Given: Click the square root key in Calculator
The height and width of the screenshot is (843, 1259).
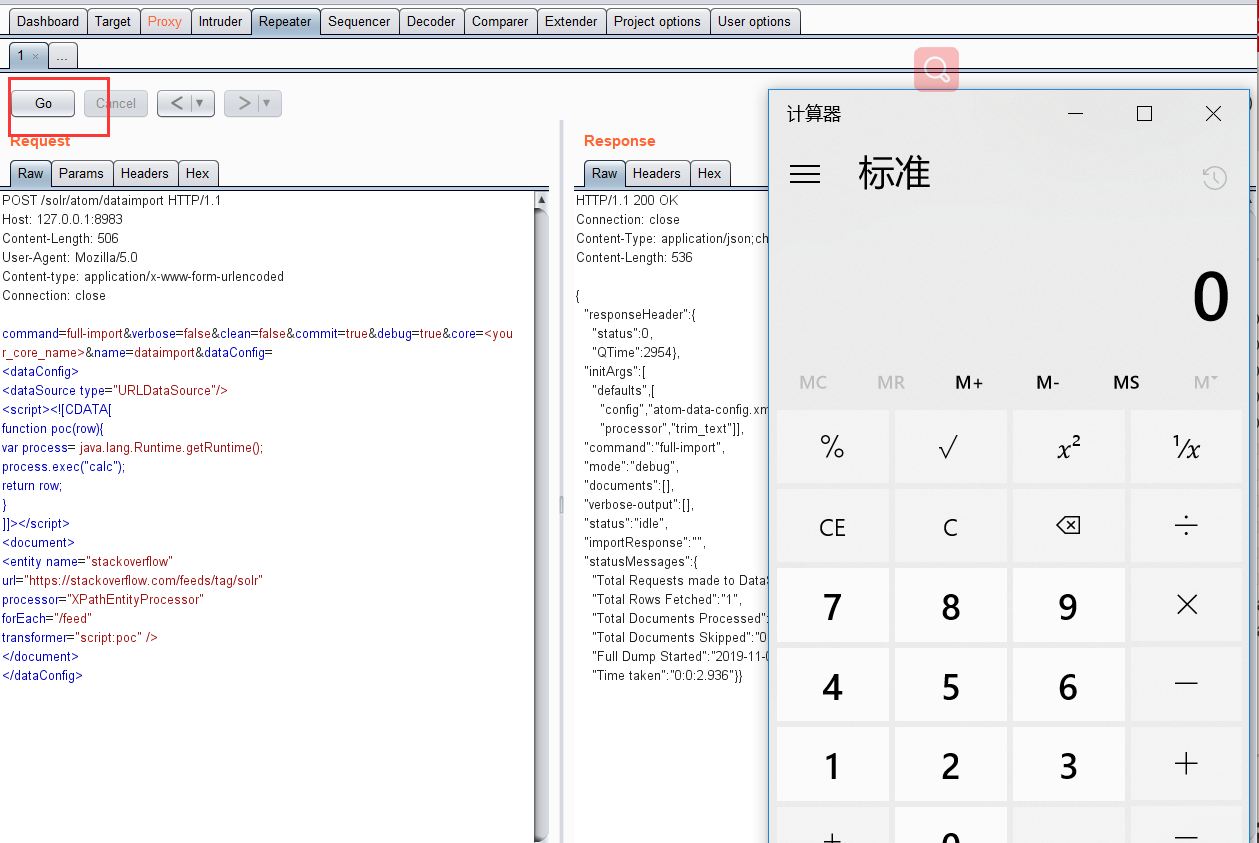Looking at the screenshot, I should tap(950, 447).
